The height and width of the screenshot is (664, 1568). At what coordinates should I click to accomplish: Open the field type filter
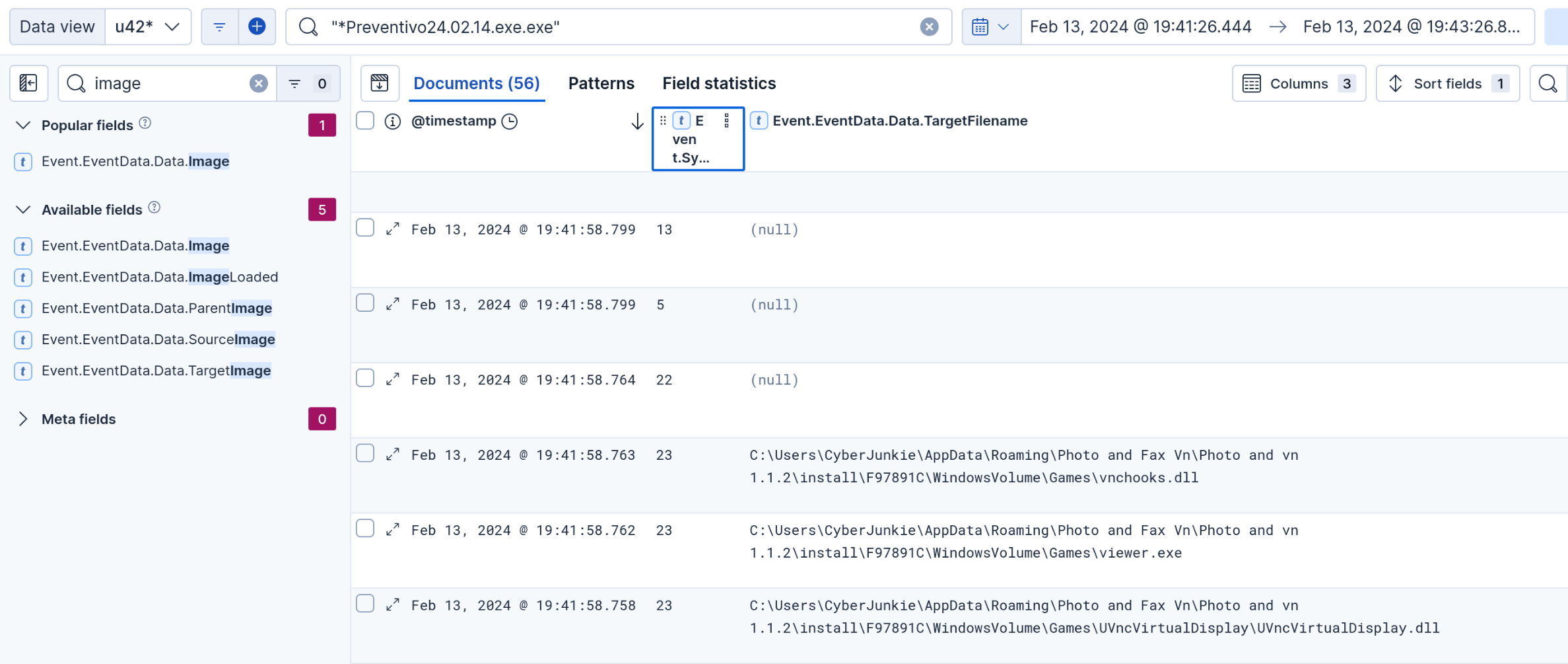pos(308,83)
